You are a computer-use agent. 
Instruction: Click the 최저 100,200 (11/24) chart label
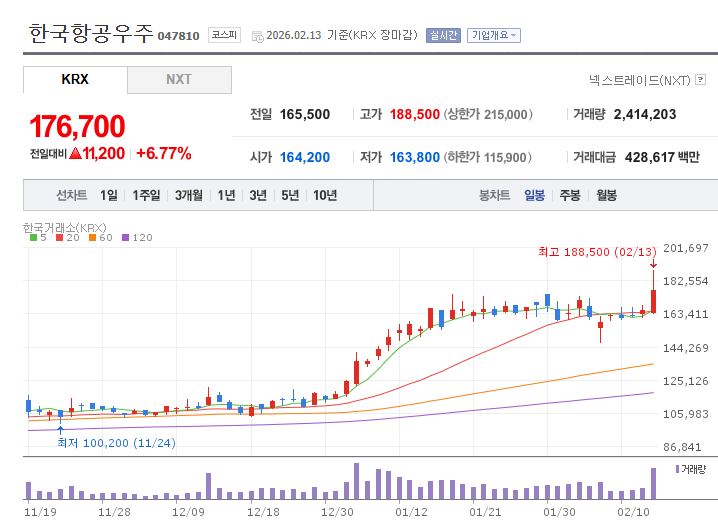pos(116,443)
